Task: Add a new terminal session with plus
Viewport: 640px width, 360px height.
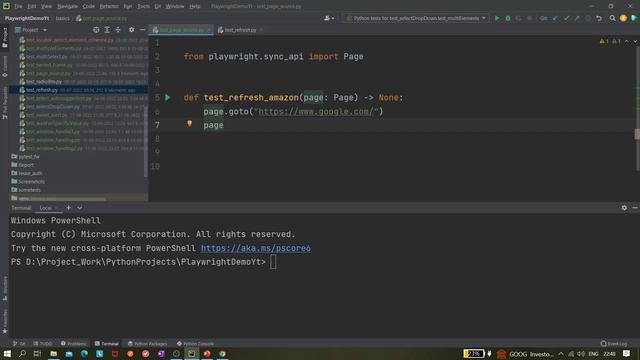Action: pyautogui.click(x=69, y=208)
